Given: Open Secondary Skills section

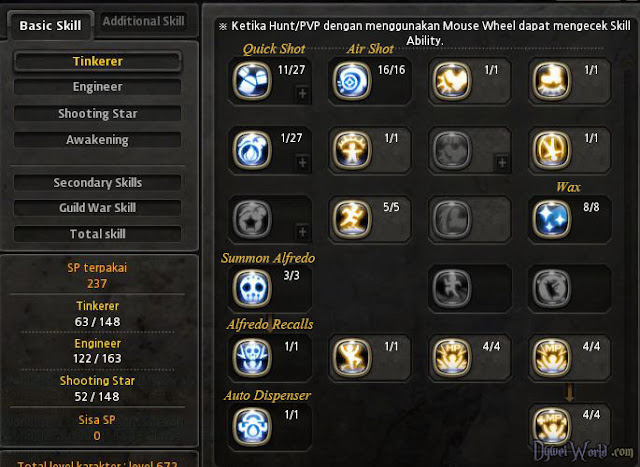Looking at the screenshot, I should click(98, 182).
